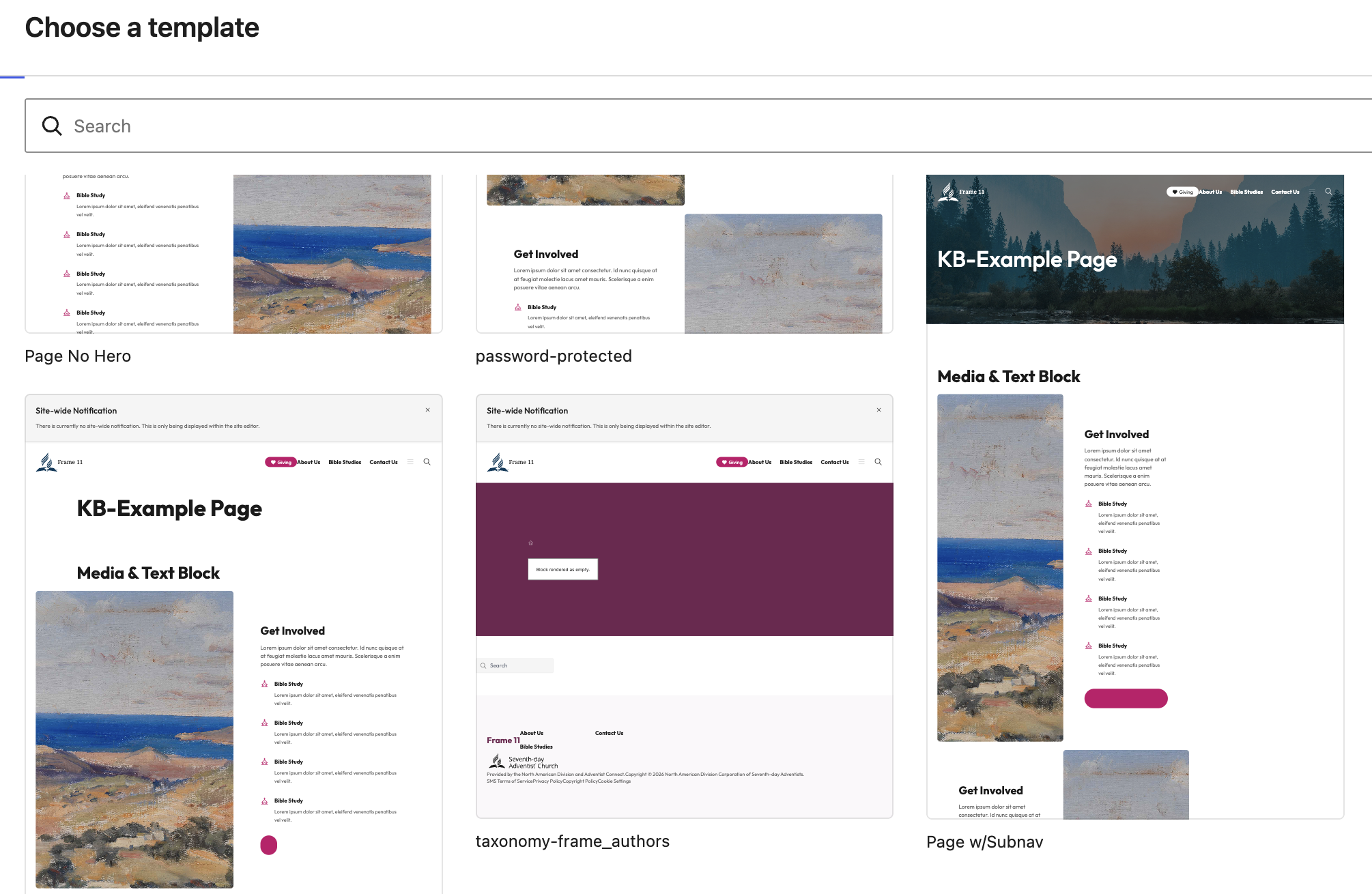
Task: Click search icon in taxonomy-frame_authors header
Action: pyautogui.click(x=878, y=462)
